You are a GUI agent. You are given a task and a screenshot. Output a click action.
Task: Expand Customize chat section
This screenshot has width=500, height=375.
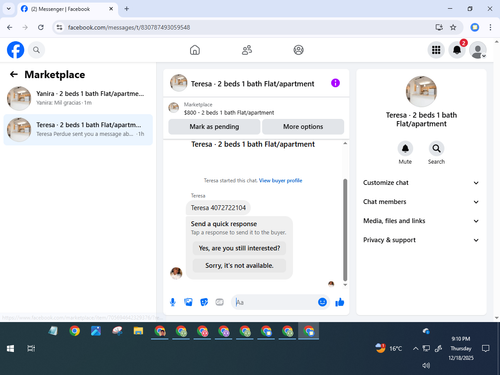tap(421, 183)
